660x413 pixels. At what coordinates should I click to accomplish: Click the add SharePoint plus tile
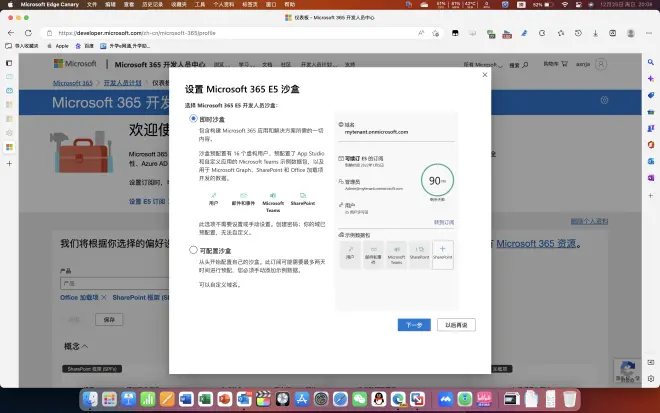pos(442,254)
